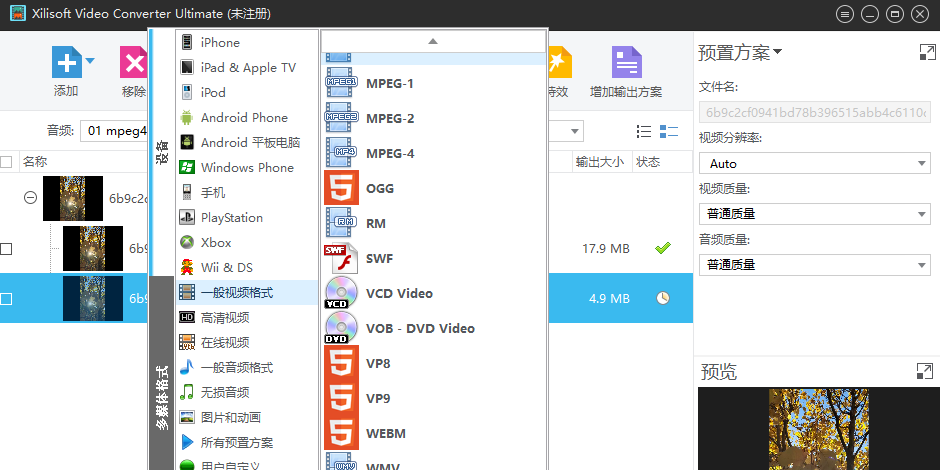The image size is (940, 470).
Task: Choose the MPEG-2 format icon
Action: [341, 118]
